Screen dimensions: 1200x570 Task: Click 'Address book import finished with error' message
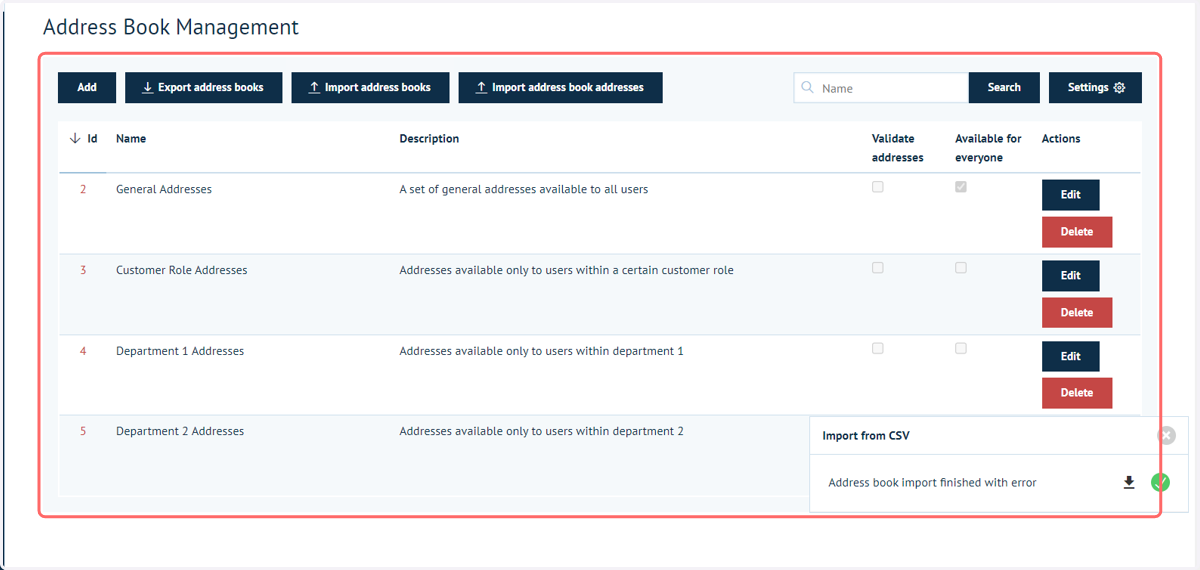932,482
